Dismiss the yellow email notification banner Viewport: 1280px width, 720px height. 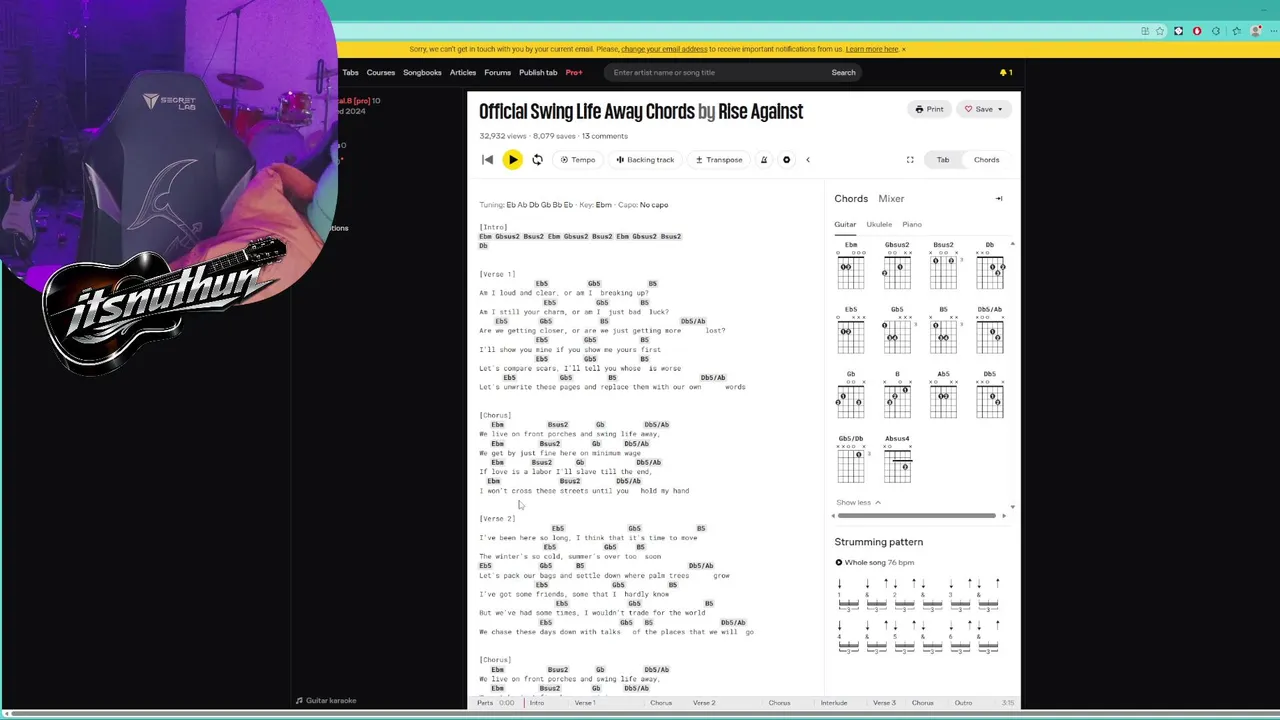tap(904, 49)
